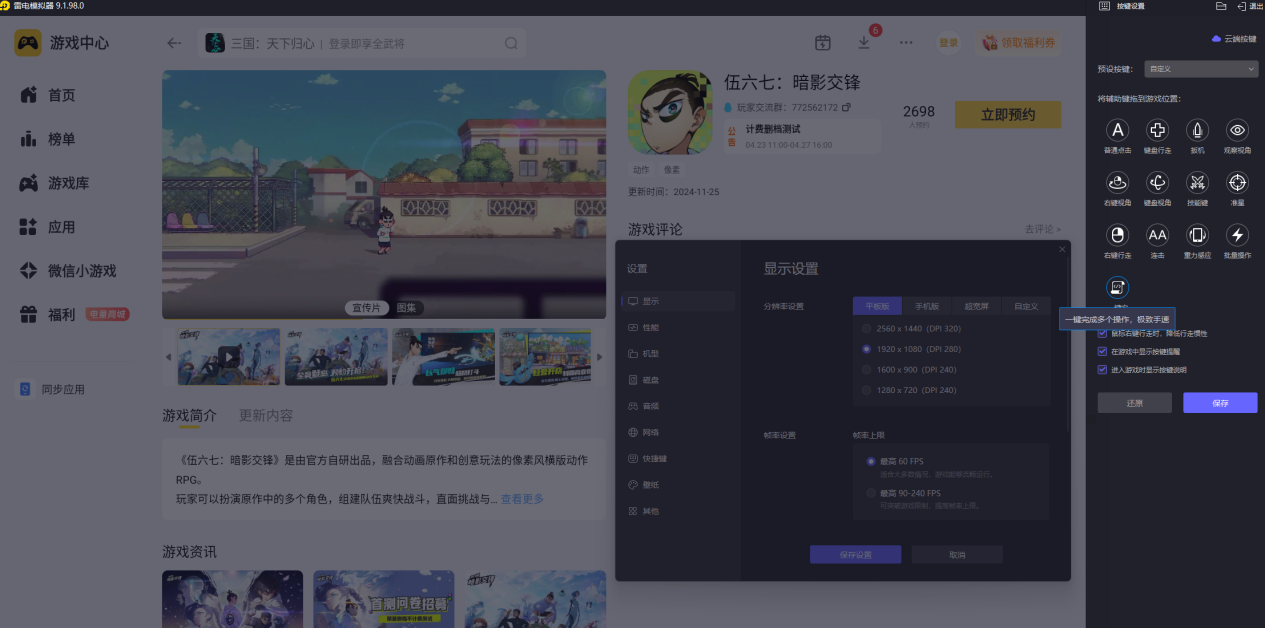Open the folder icon in key settings header
Screen dimensions: 1265x628
tap(1221, 6)
